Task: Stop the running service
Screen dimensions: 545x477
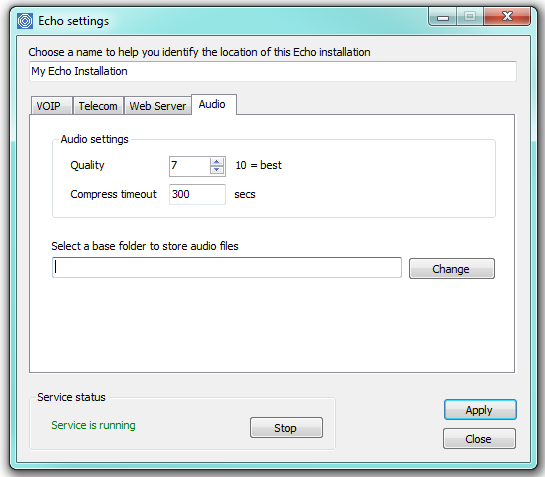Action: 286,428
